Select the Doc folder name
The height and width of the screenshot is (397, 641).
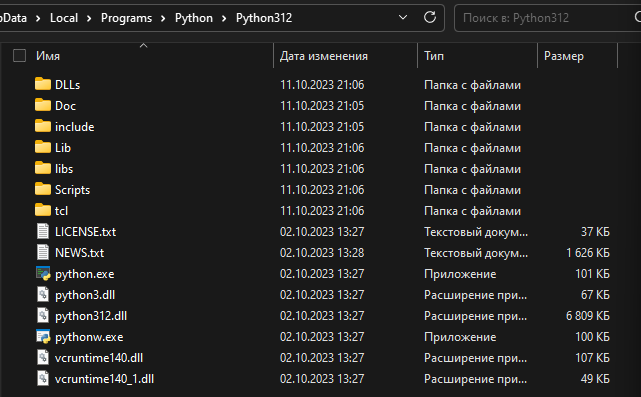[65, 105]
